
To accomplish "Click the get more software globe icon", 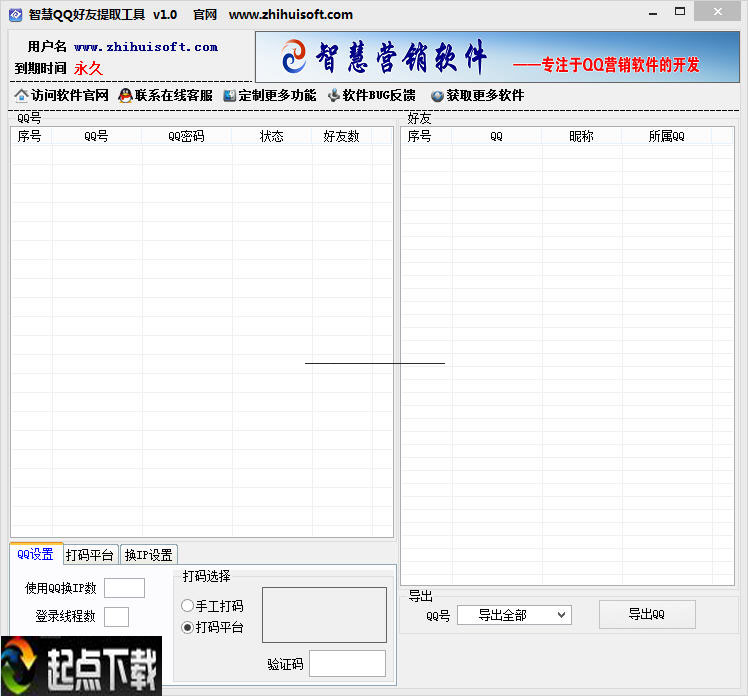I will [x=437, y=96].
